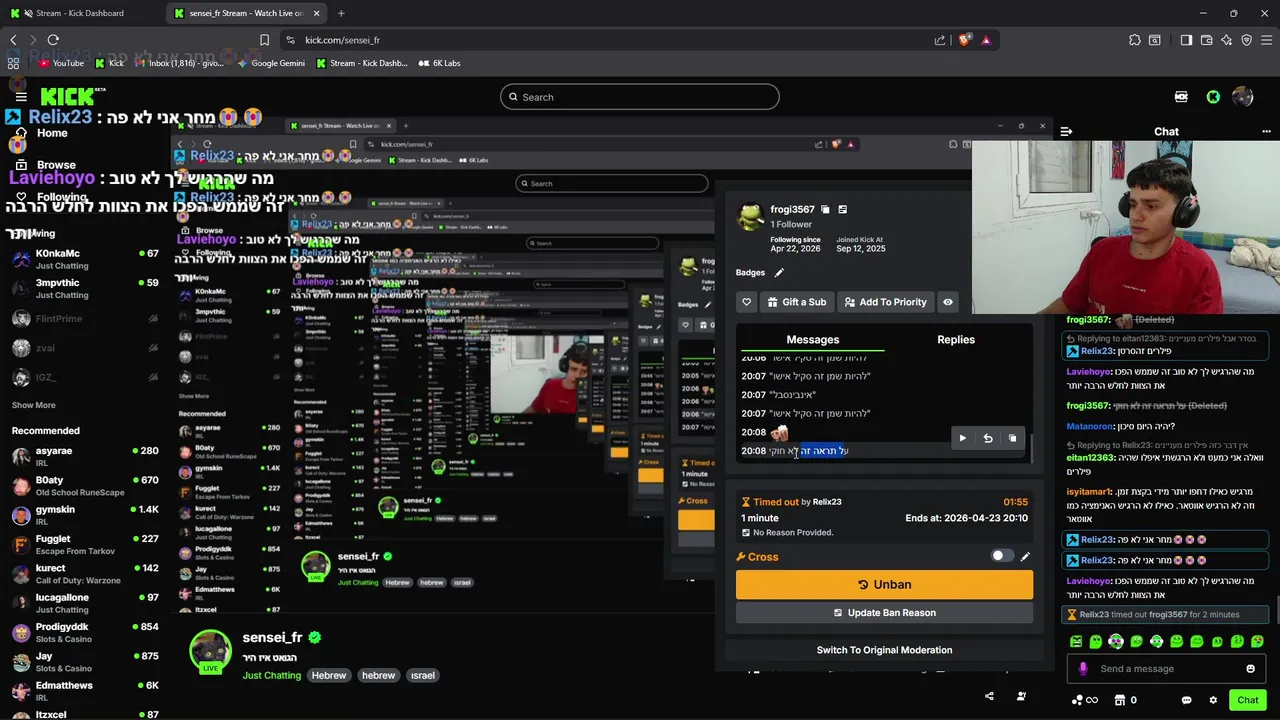
Task: Click Switch To Original Moderation
Action: [884, 650]
